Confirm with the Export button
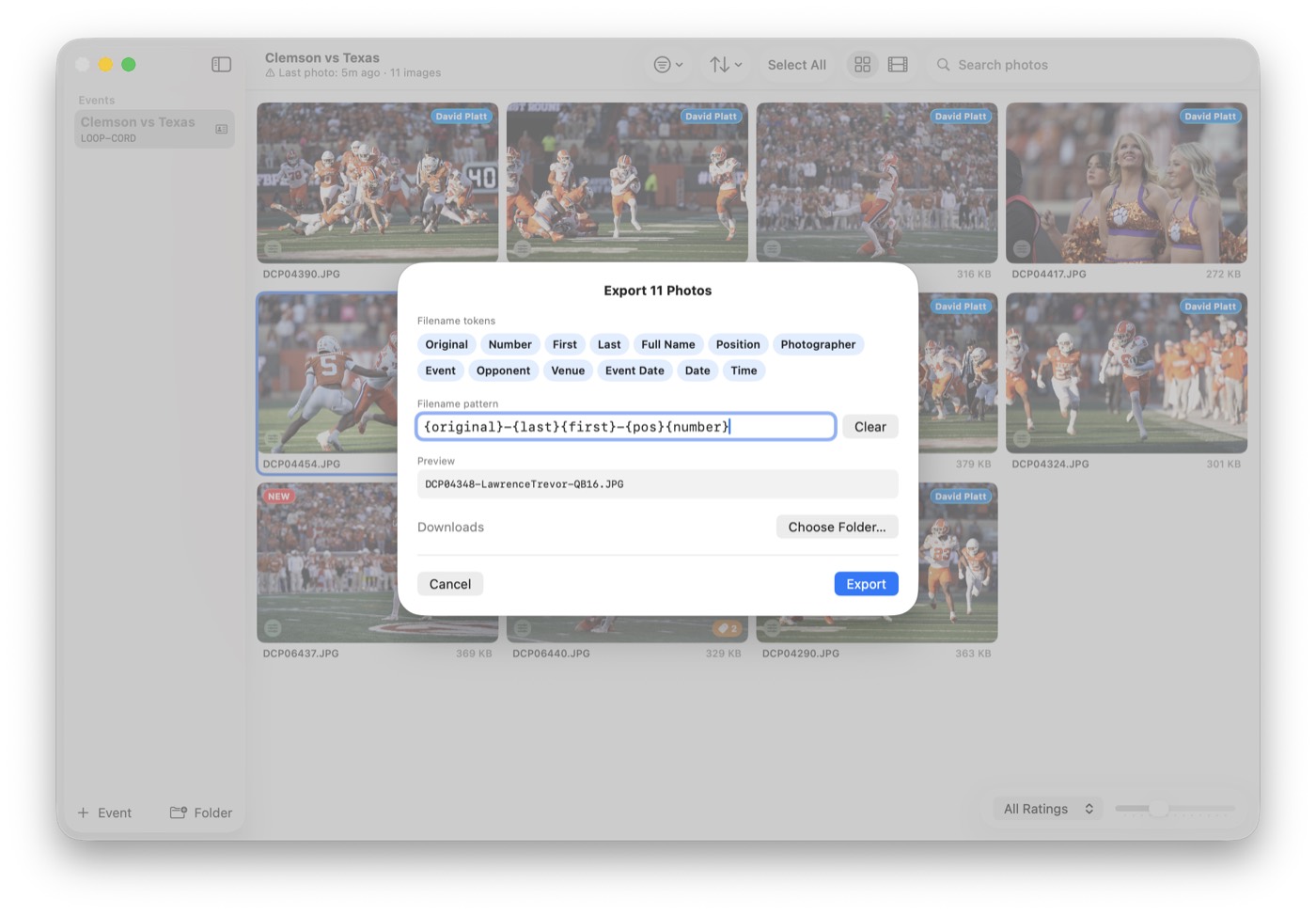1316x915 pixels. pos(866,584)
